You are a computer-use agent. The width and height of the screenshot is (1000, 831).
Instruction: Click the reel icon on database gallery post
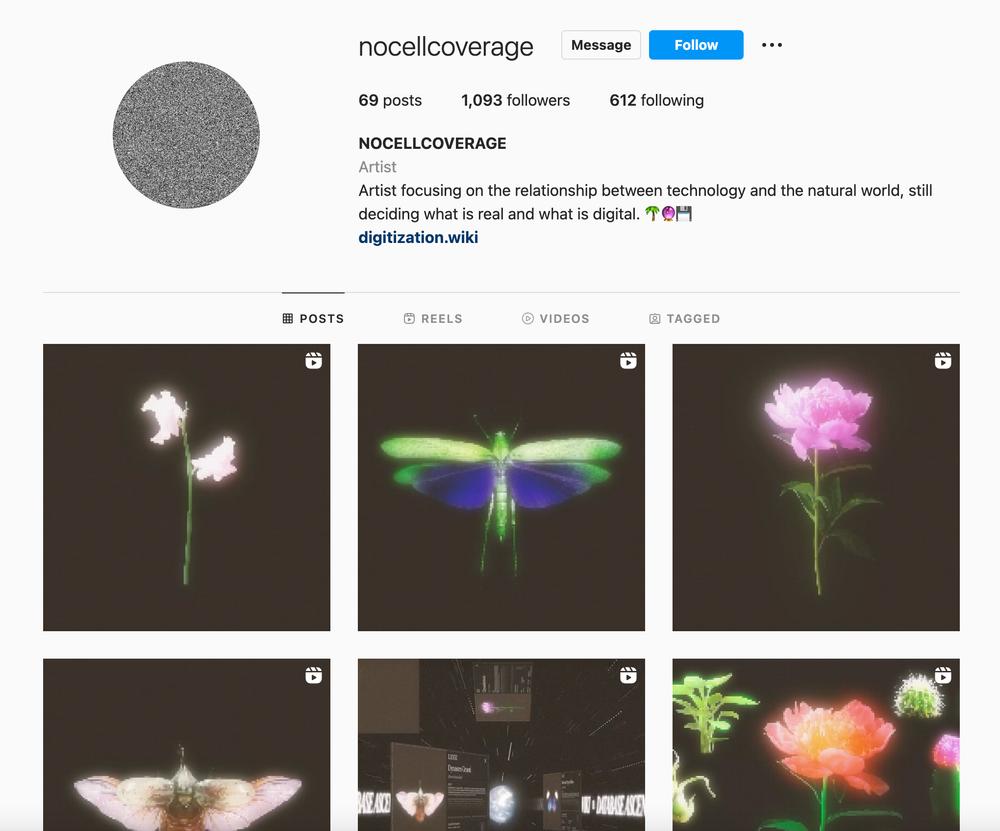[628, 675]
